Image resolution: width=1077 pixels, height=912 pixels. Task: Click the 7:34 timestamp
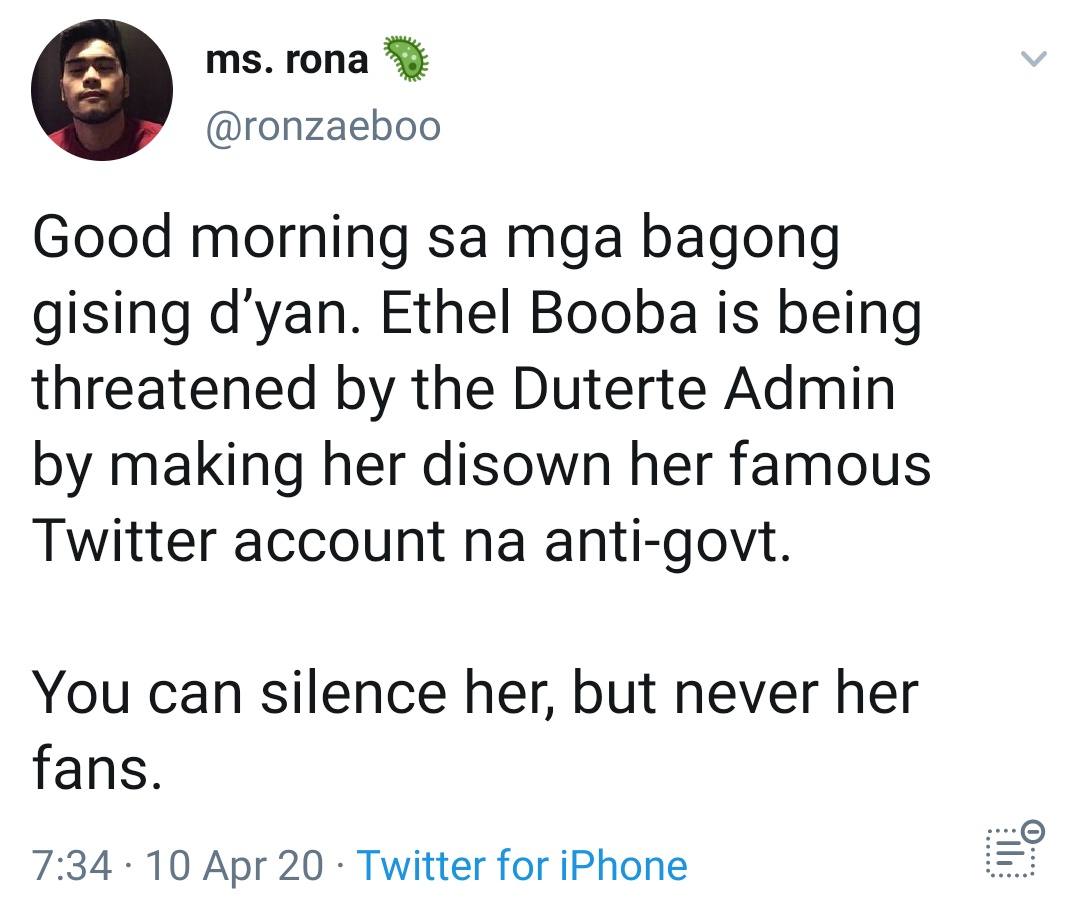71,865
